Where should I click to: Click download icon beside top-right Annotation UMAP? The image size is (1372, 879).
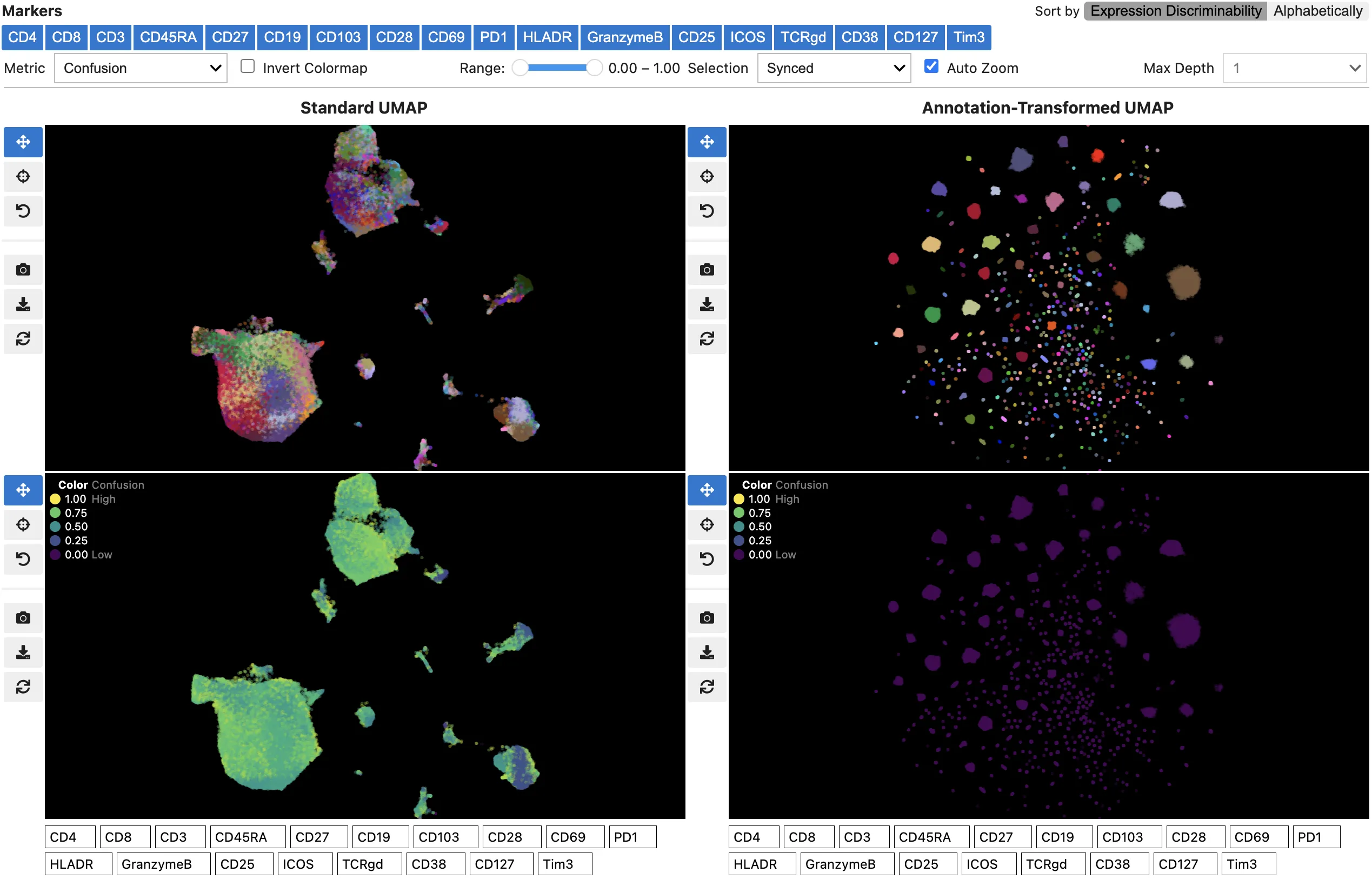coord(707,304)
